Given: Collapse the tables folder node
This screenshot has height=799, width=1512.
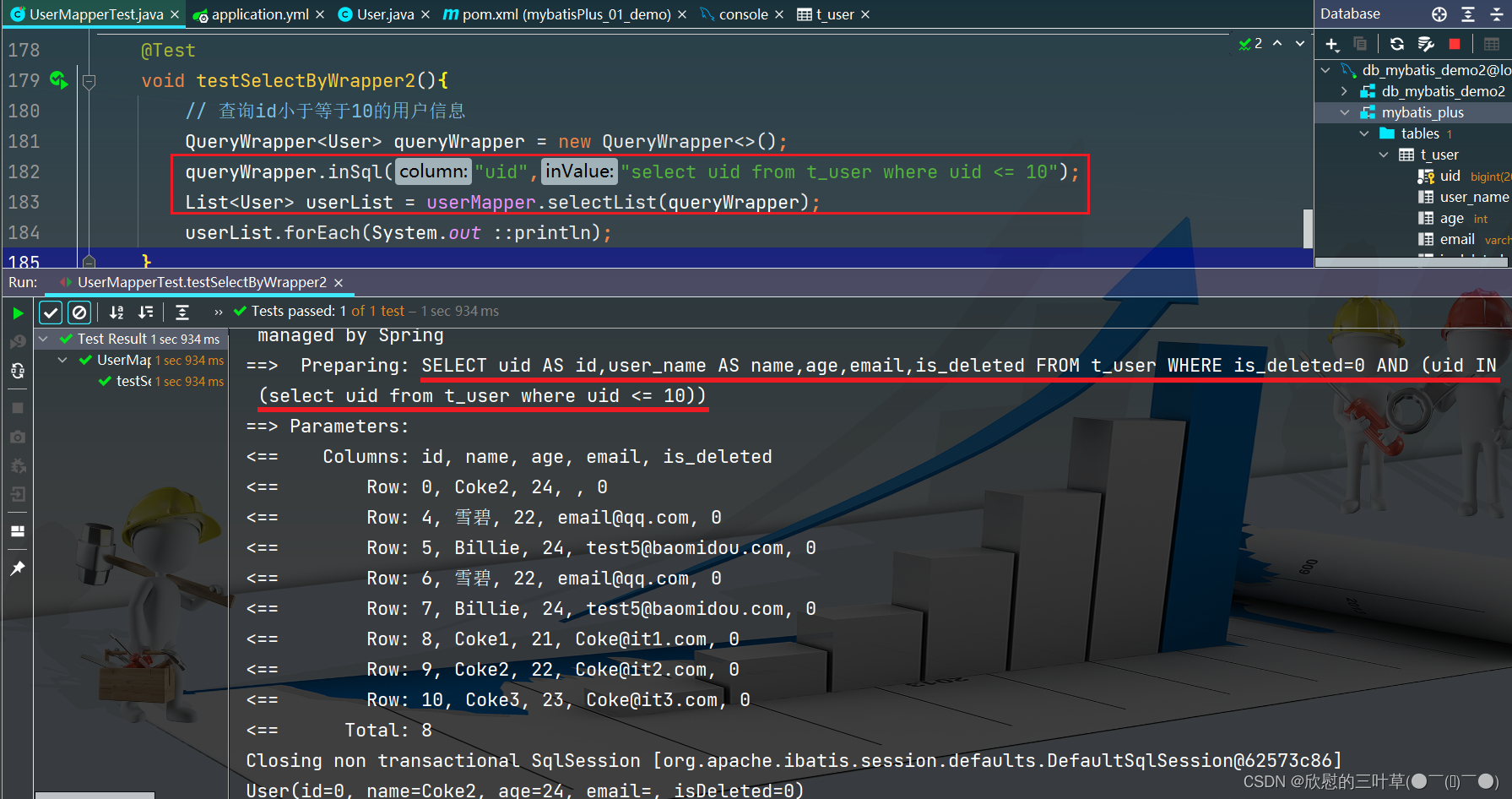Looking at the screenshot, I should pos(1364,133).
